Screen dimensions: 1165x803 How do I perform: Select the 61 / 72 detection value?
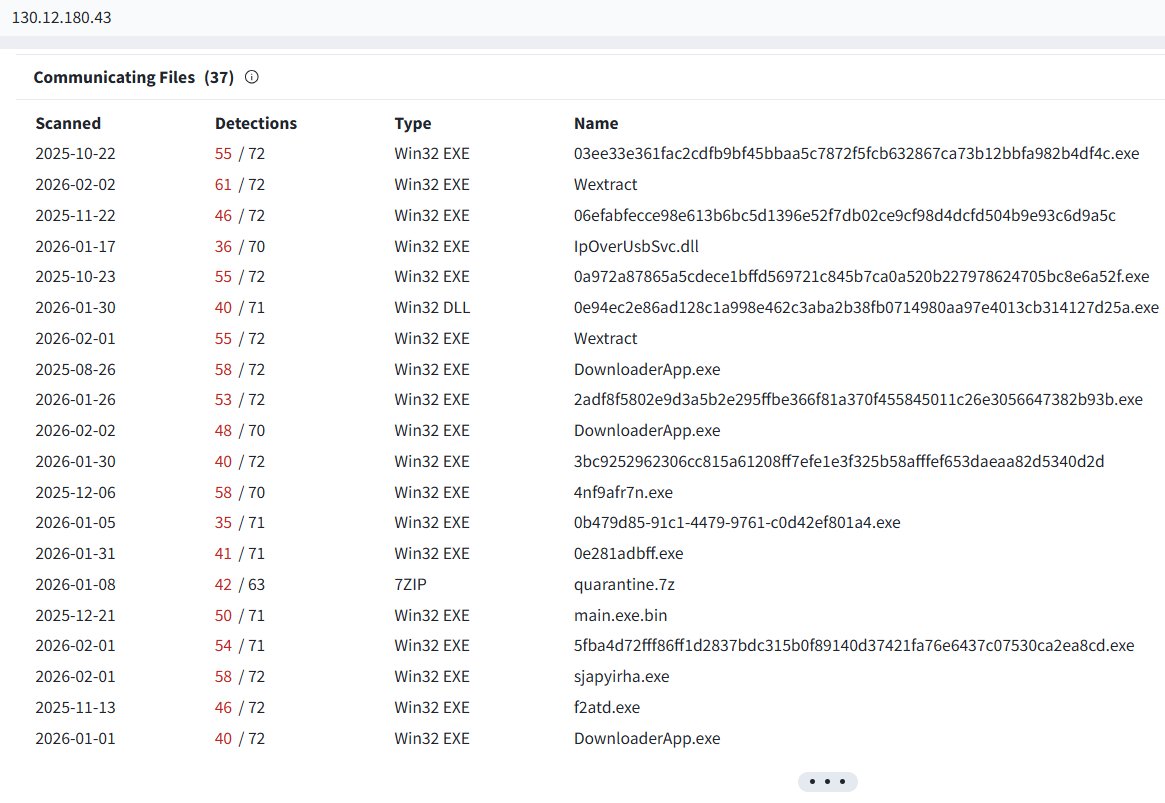(239, 184)
